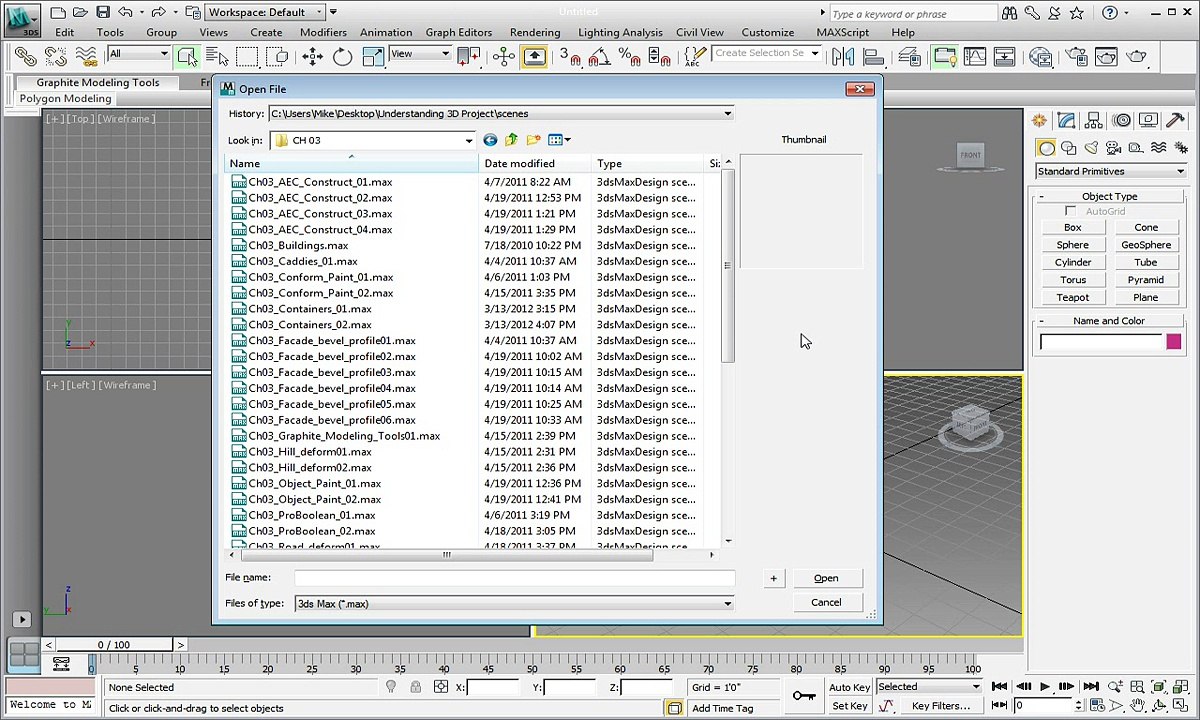Select the Helpers category icon
The width and height of the screenshot is (1200, 720).
click(1136, 148)
